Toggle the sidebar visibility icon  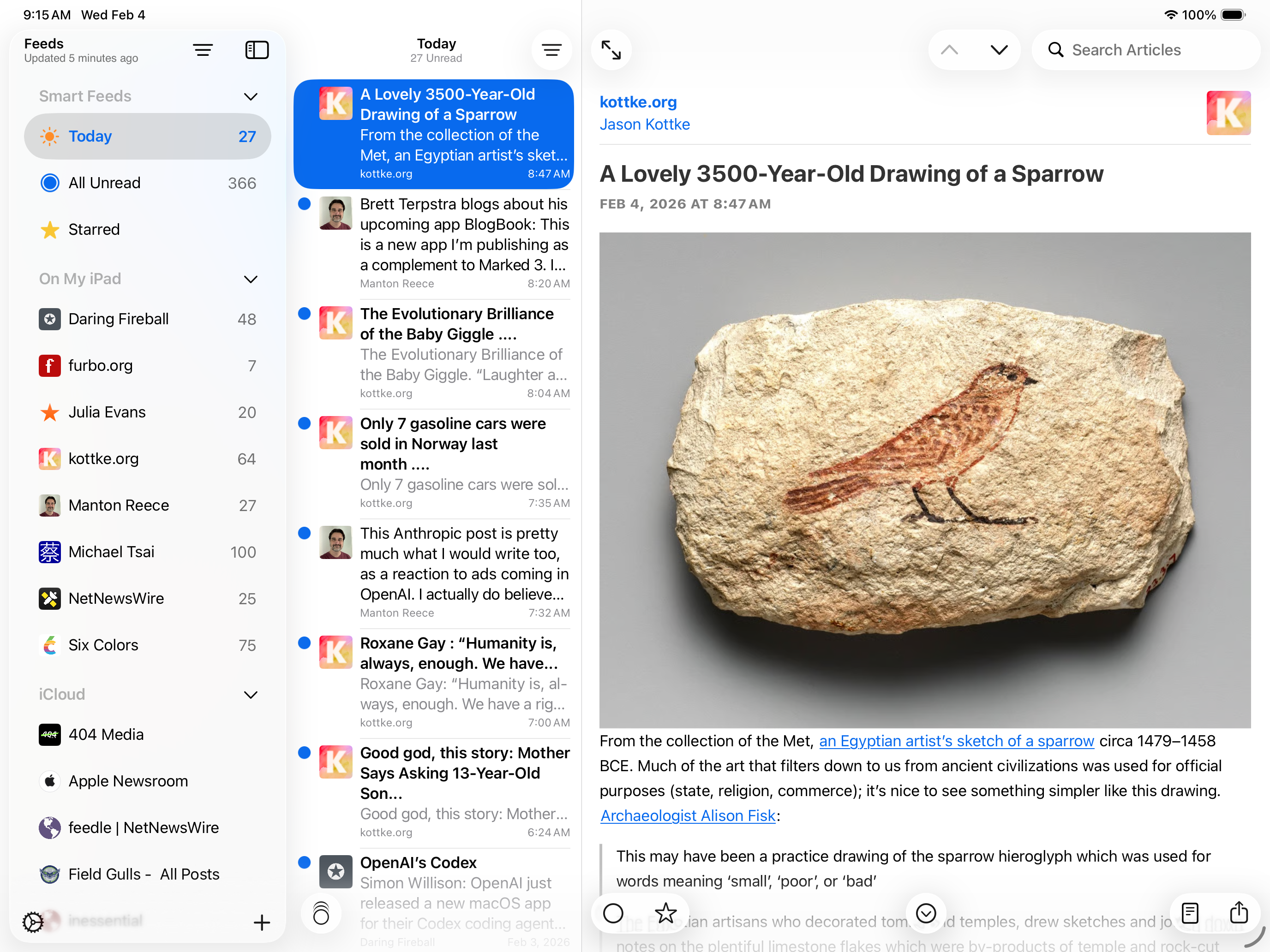[257, 50]
